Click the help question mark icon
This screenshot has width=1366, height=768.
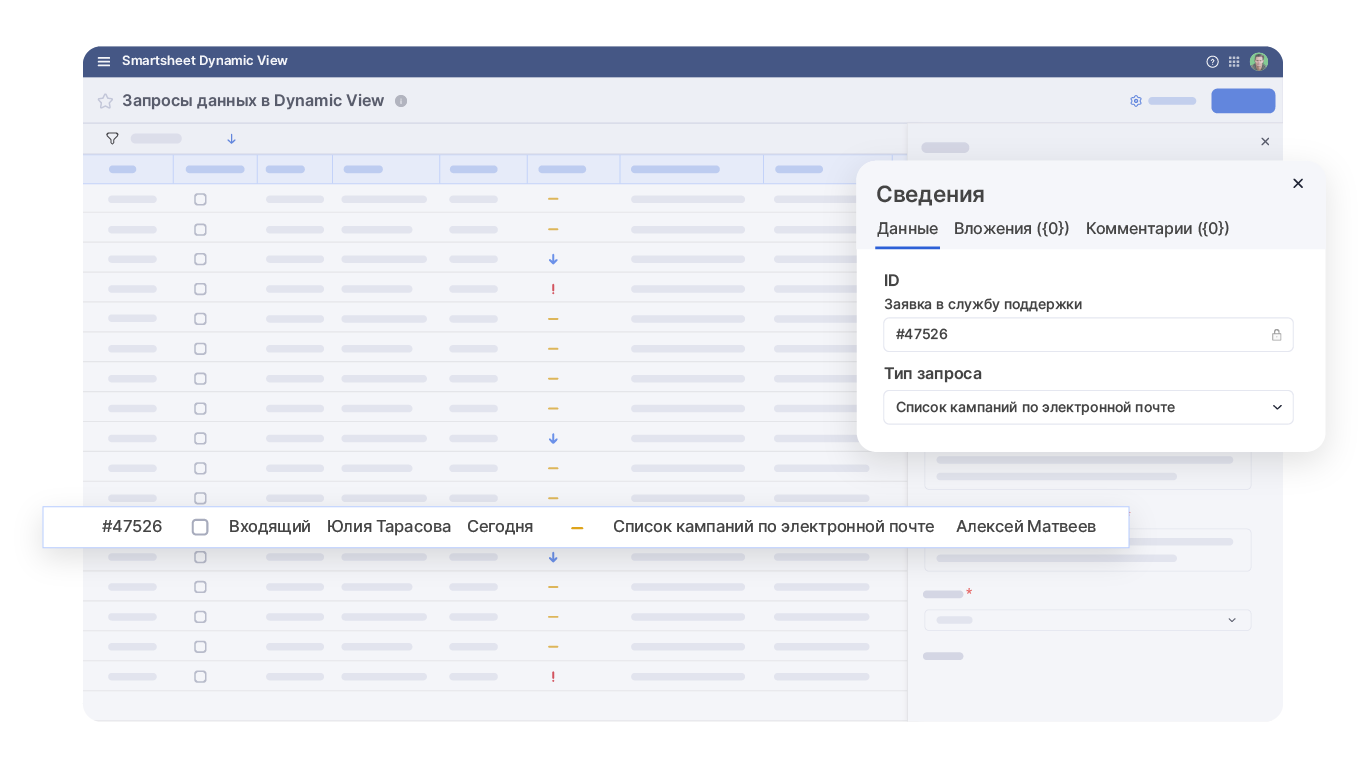(1212, 62)
